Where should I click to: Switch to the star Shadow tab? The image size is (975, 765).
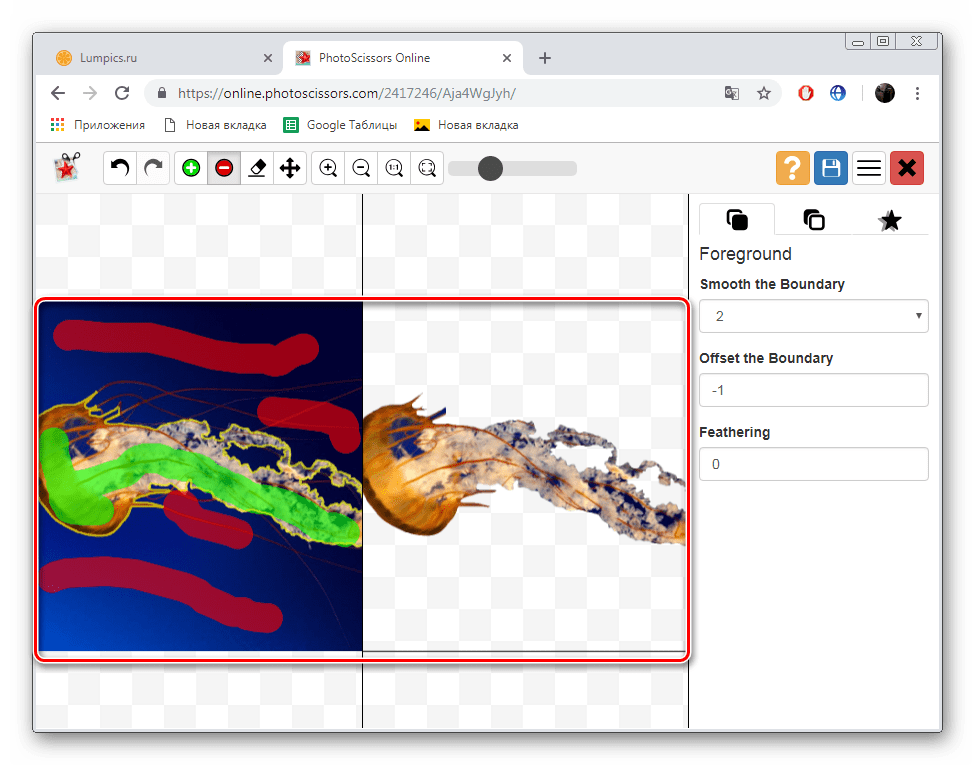(889, 220)
